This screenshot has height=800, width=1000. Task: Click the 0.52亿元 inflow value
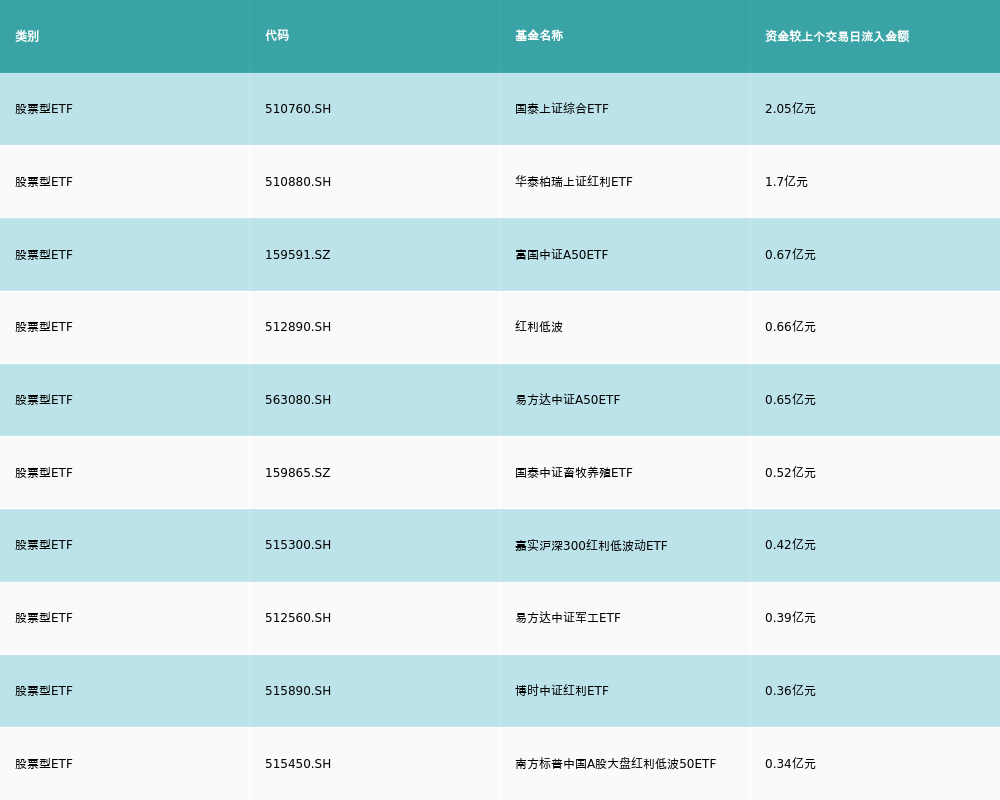(790, 473)
